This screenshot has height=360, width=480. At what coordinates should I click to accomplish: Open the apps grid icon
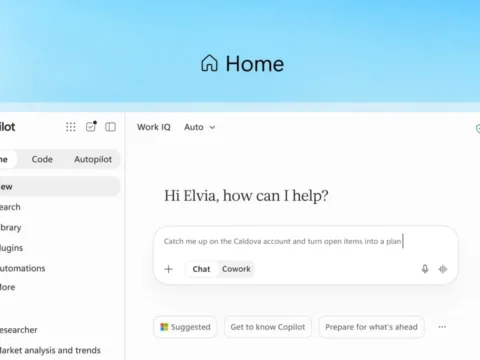click(71, 127)
